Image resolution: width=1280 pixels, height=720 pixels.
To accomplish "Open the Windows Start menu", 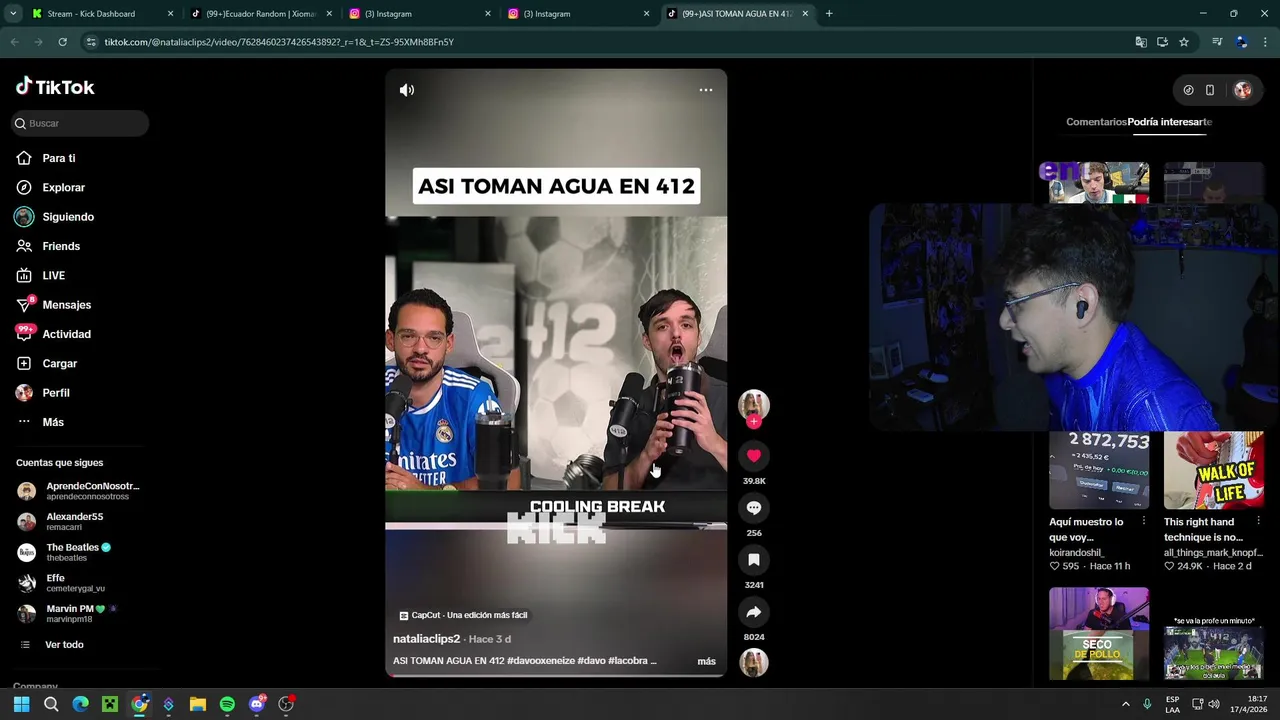I will tap(21, 704).
